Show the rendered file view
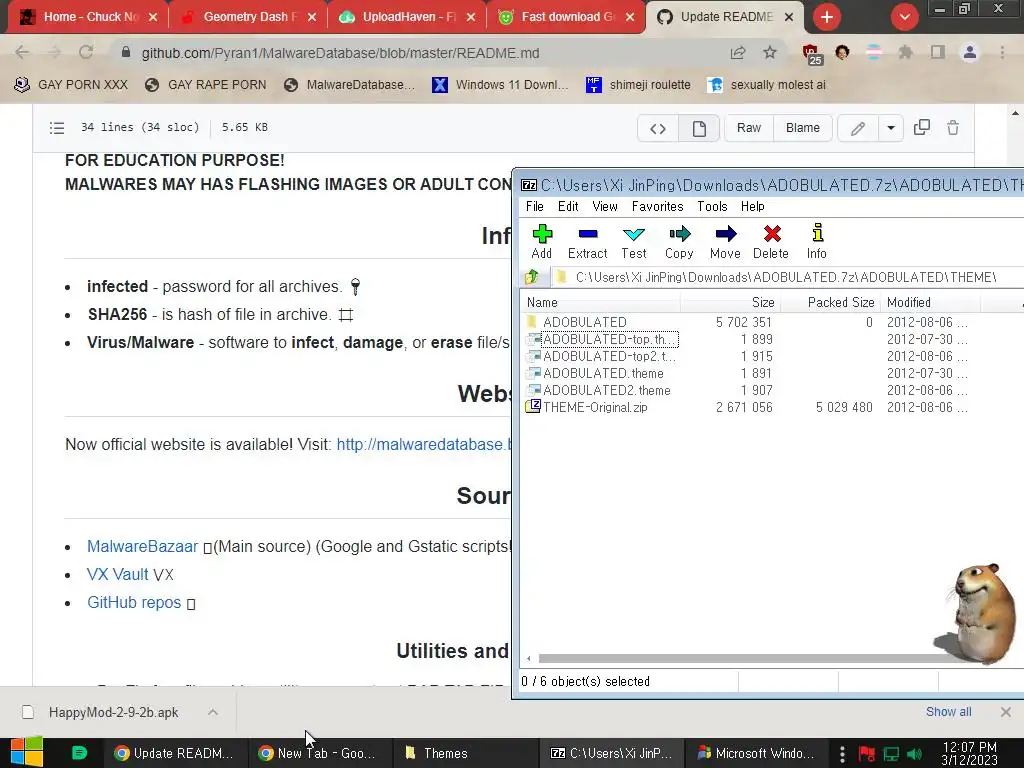1024x768 pixels. [699, 128]
